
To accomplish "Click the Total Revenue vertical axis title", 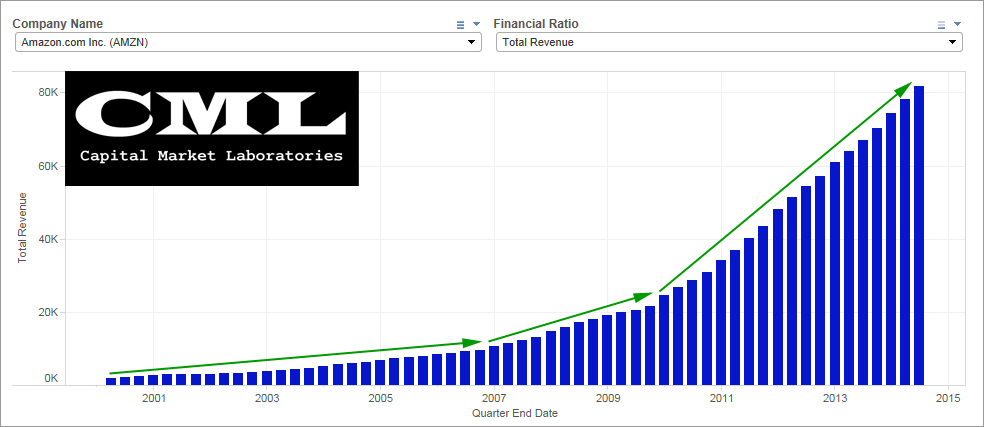I will pyautogui.click(x=23, y=228).
